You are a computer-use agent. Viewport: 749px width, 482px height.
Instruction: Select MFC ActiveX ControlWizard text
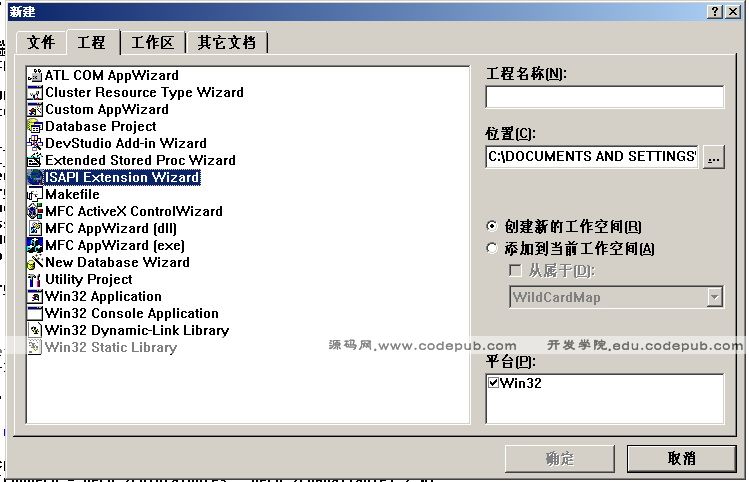pyautogui.click(x=134, y=211)
